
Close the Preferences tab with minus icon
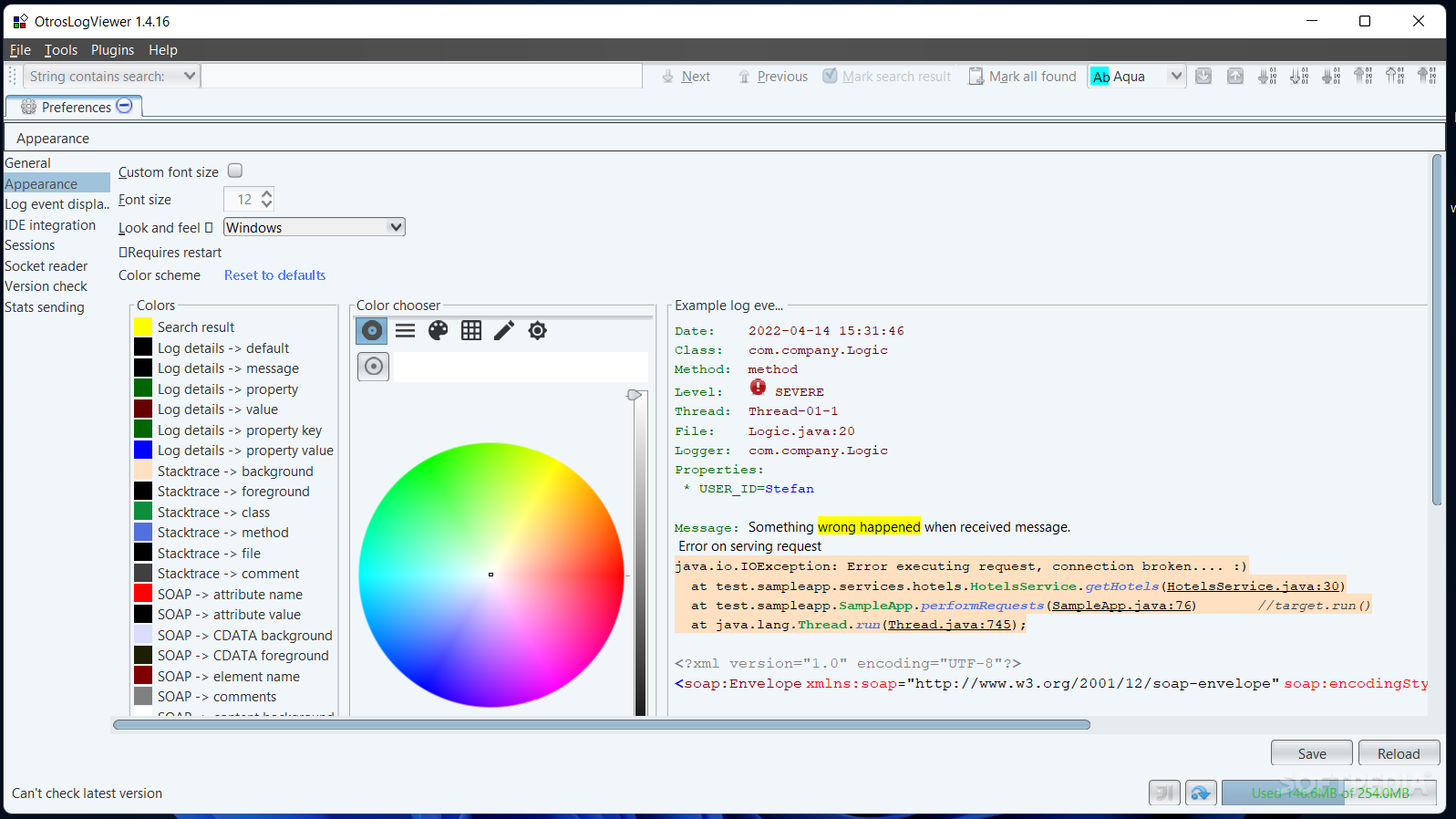pyautogui.click(x=125, y=106)
